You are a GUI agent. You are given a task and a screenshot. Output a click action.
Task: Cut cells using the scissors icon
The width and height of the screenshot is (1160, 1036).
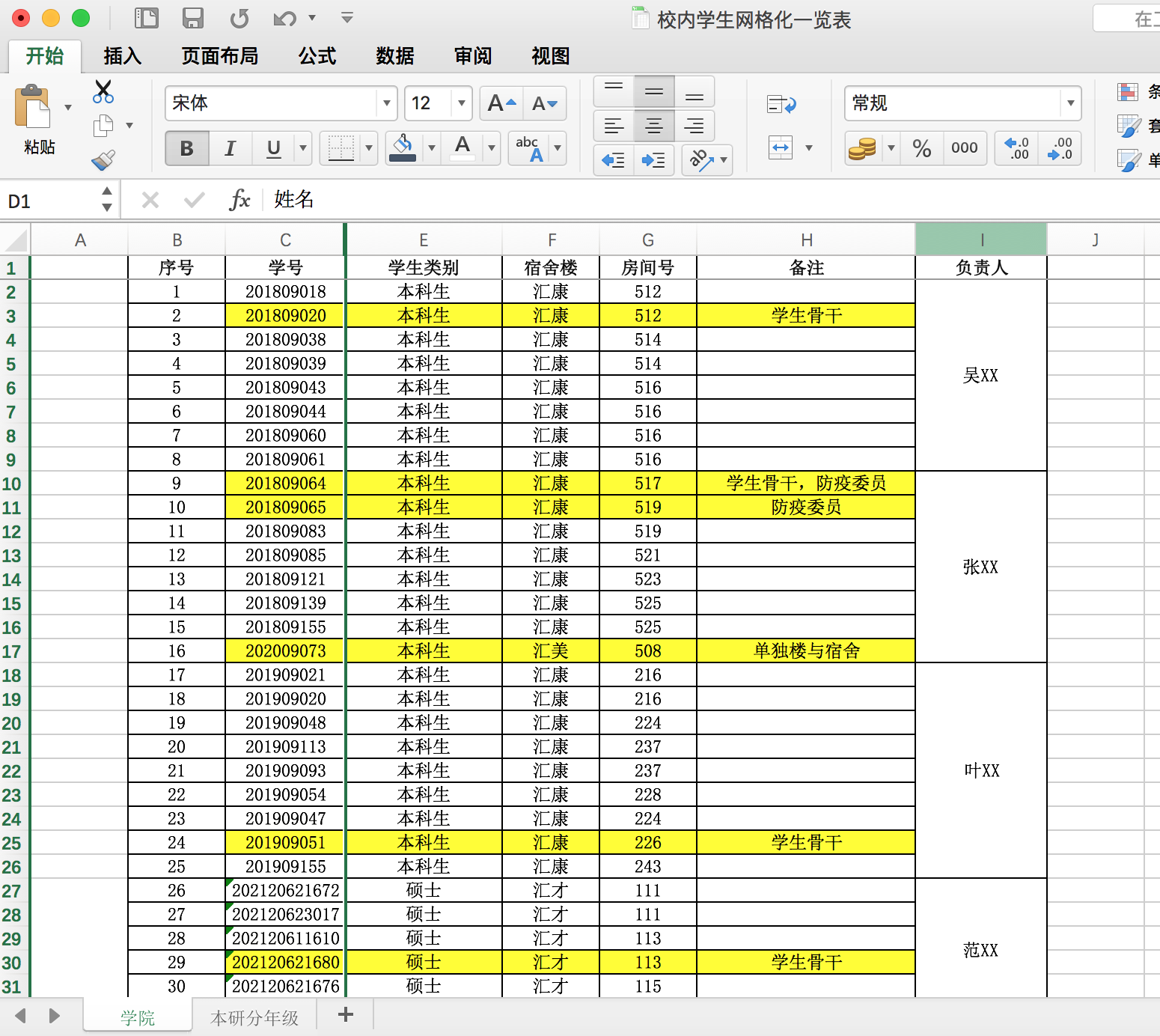pyautogui.click(x=103, y=90)
